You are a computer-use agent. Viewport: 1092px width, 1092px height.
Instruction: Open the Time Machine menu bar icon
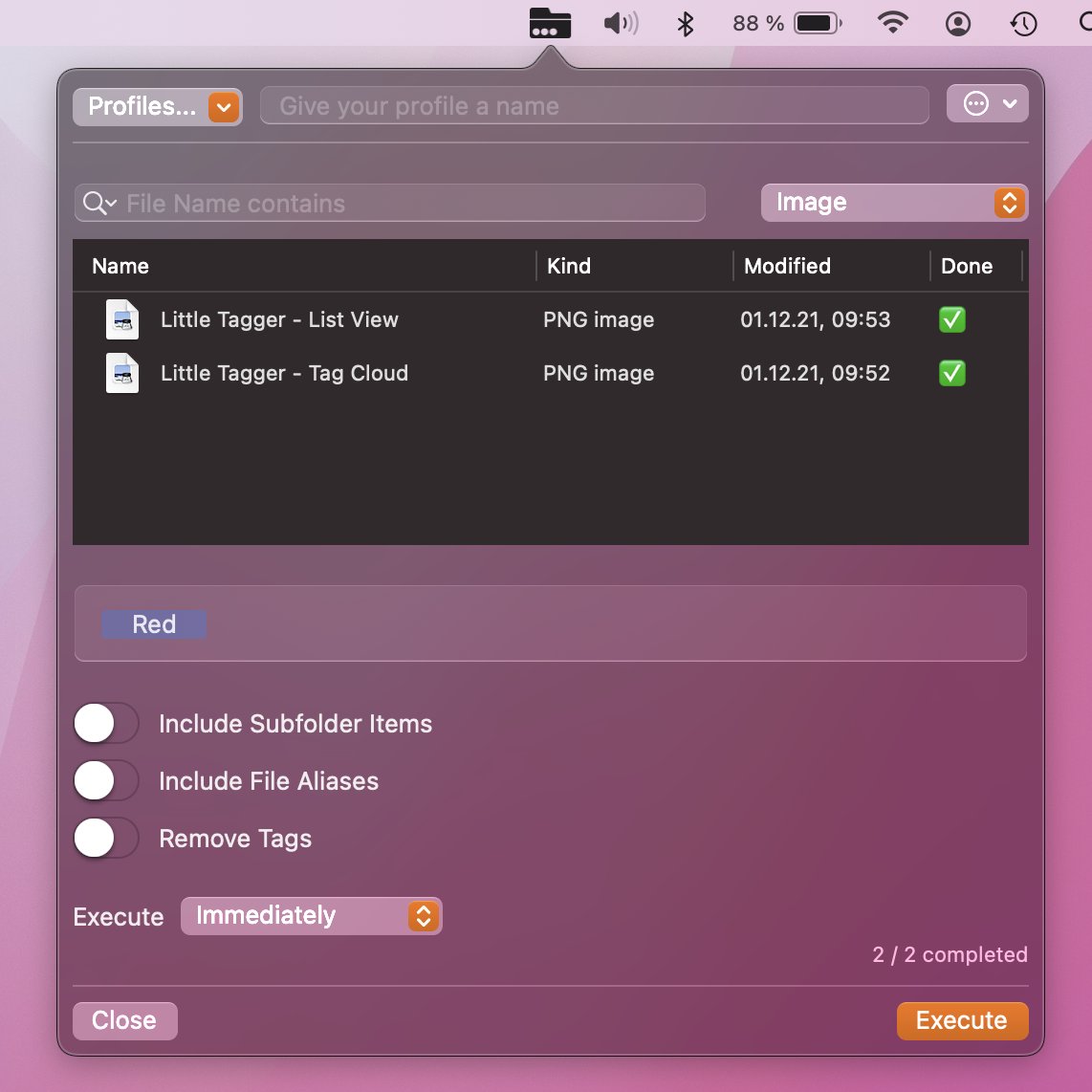[x=1023, y=24]
